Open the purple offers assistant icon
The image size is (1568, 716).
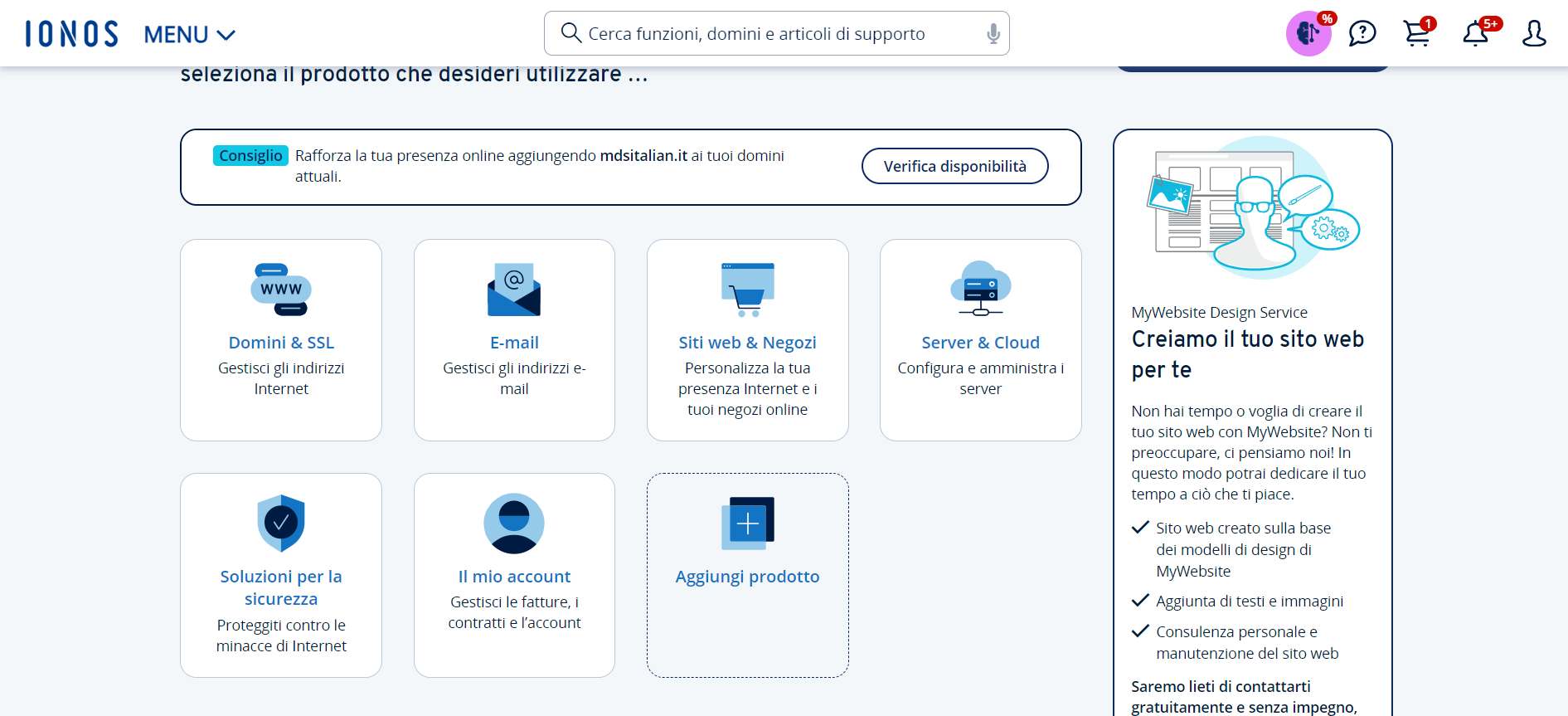point(1308,34)
